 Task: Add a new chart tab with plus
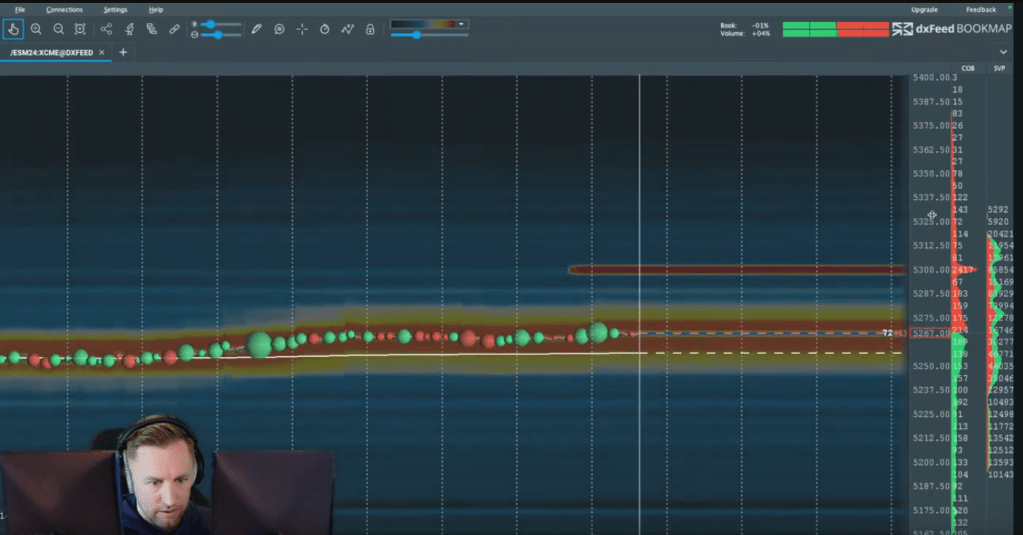tap(123, 52)
